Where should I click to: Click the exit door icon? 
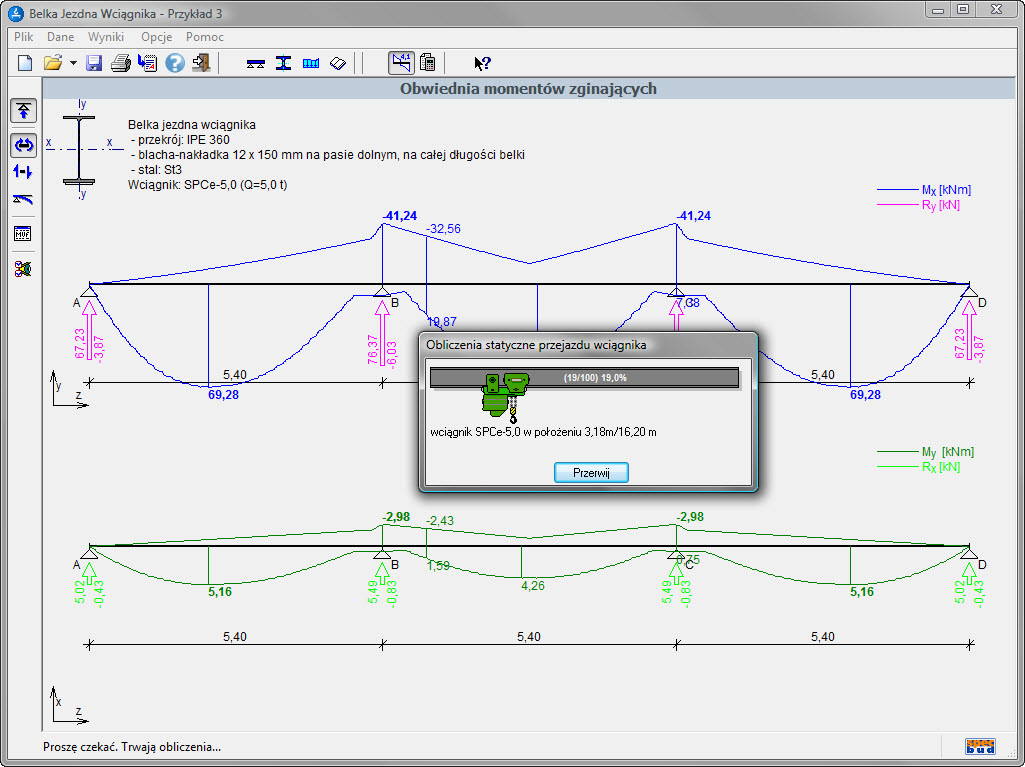coord(202,63)
